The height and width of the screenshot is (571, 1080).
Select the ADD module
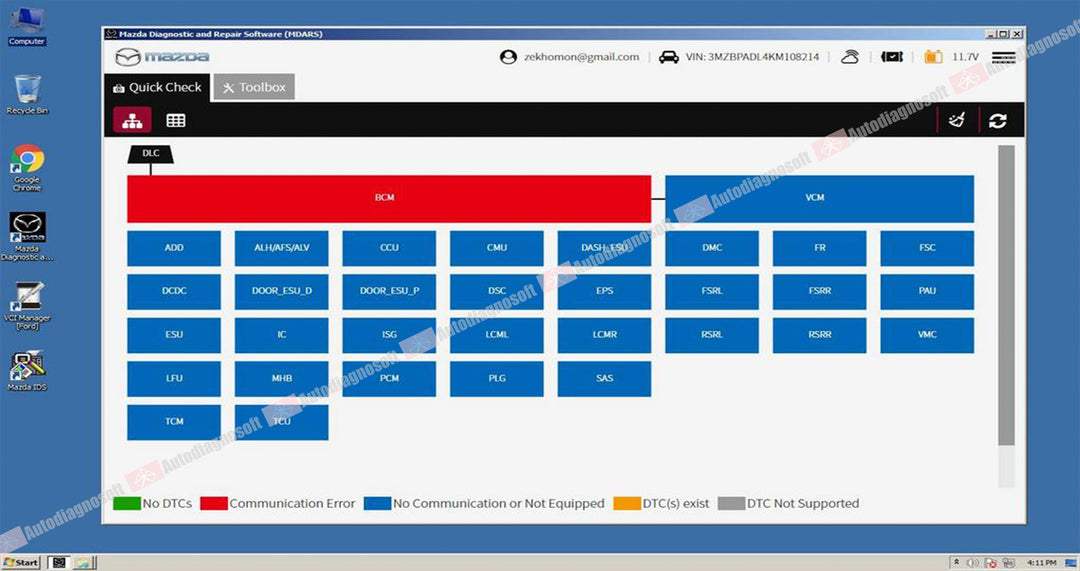coord(174,248)
